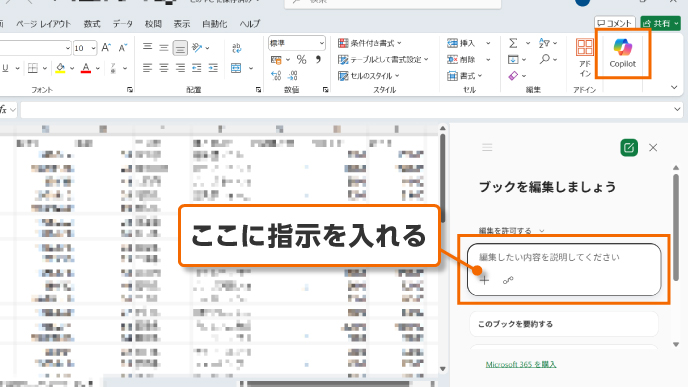
Task: Open the 表示 view tab
Action: pos(182,24)
